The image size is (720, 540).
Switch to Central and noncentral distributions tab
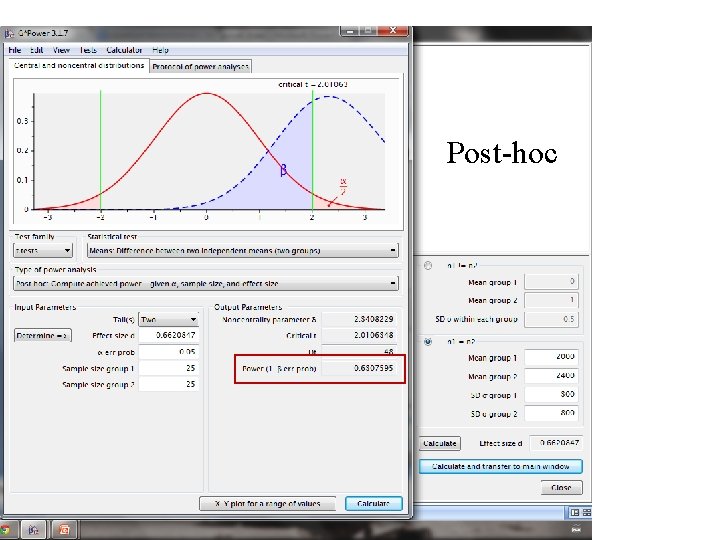coord(79,66)
